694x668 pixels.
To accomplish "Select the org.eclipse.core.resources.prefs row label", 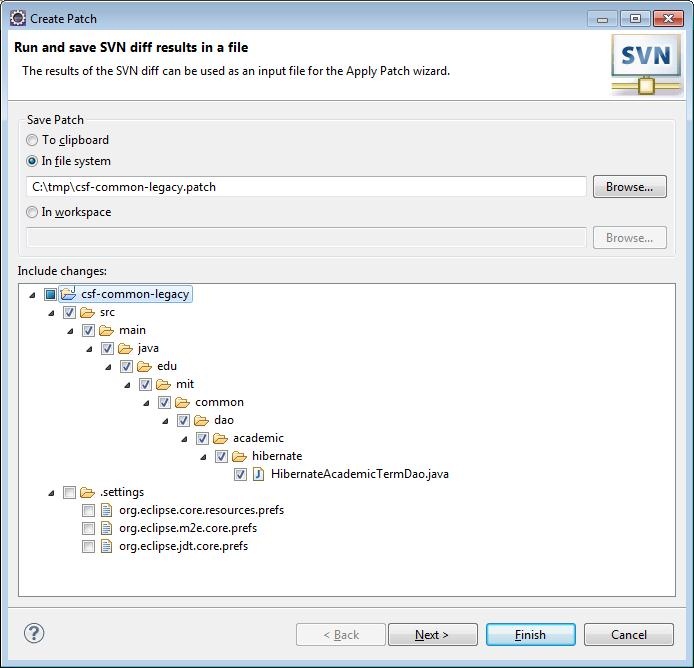I will coord(201,510).
